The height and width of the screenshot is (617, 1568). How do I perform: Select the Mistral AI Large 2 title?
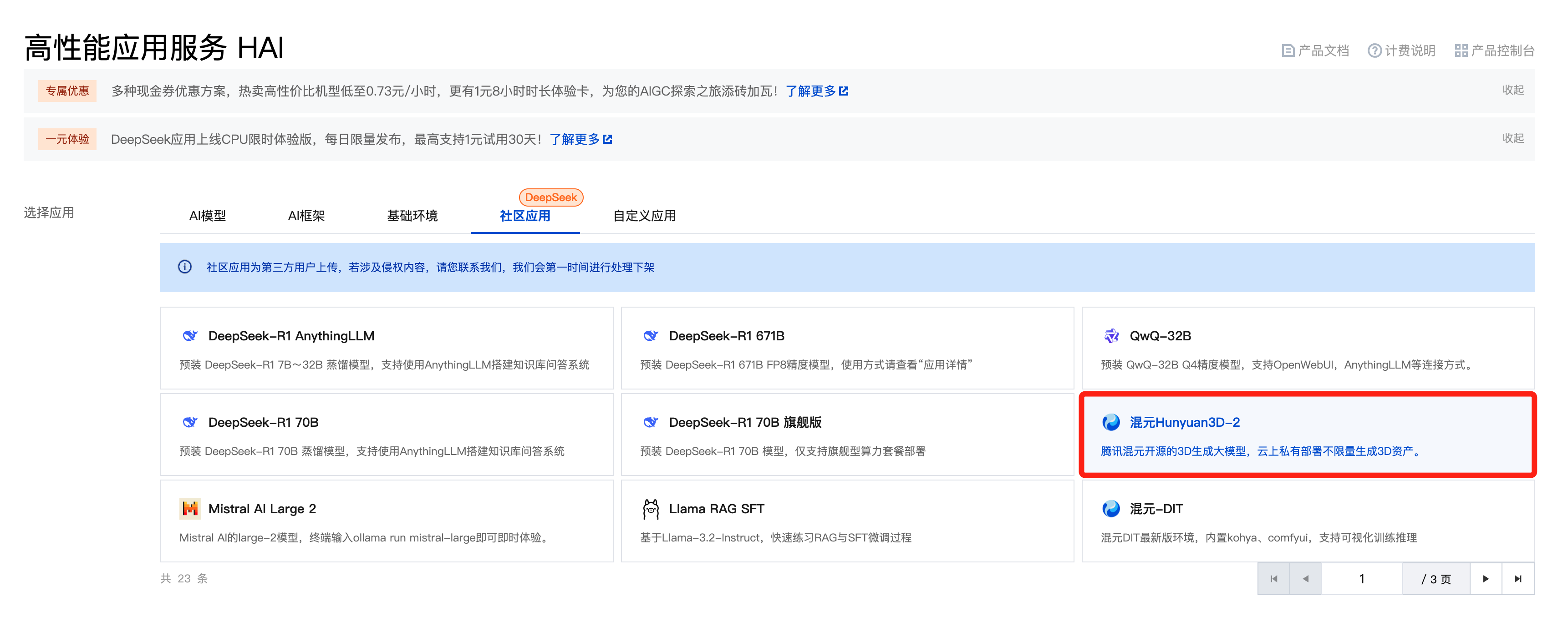tap(262, 508)
